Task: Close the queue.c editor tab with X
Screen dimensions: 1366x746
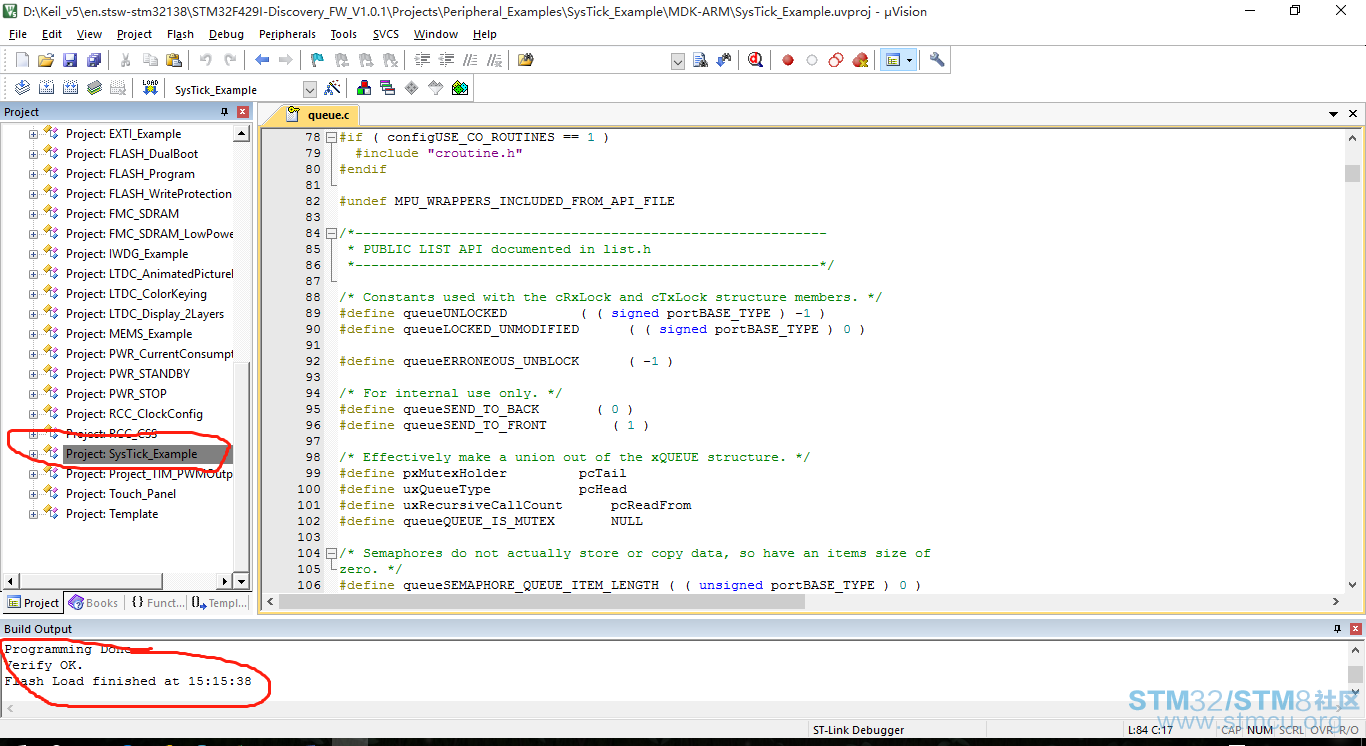Action: click(x=1354, y=115)
